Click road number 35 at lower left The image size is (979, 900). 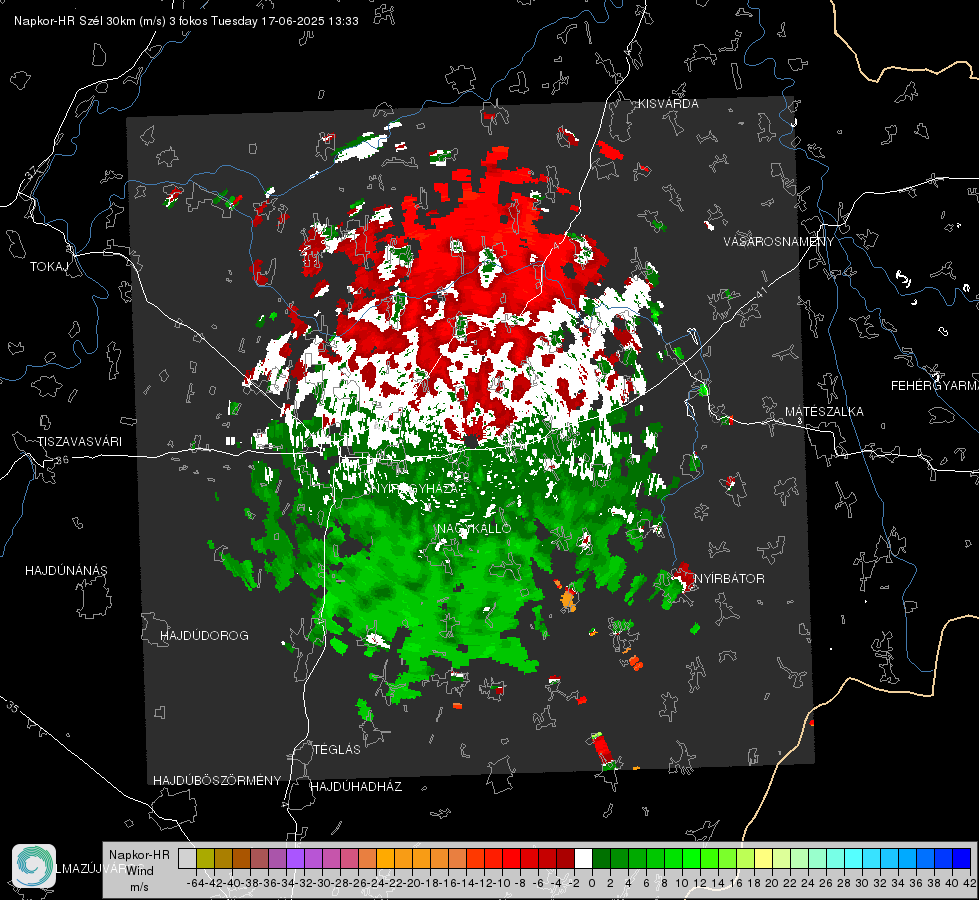click(13, 708)
